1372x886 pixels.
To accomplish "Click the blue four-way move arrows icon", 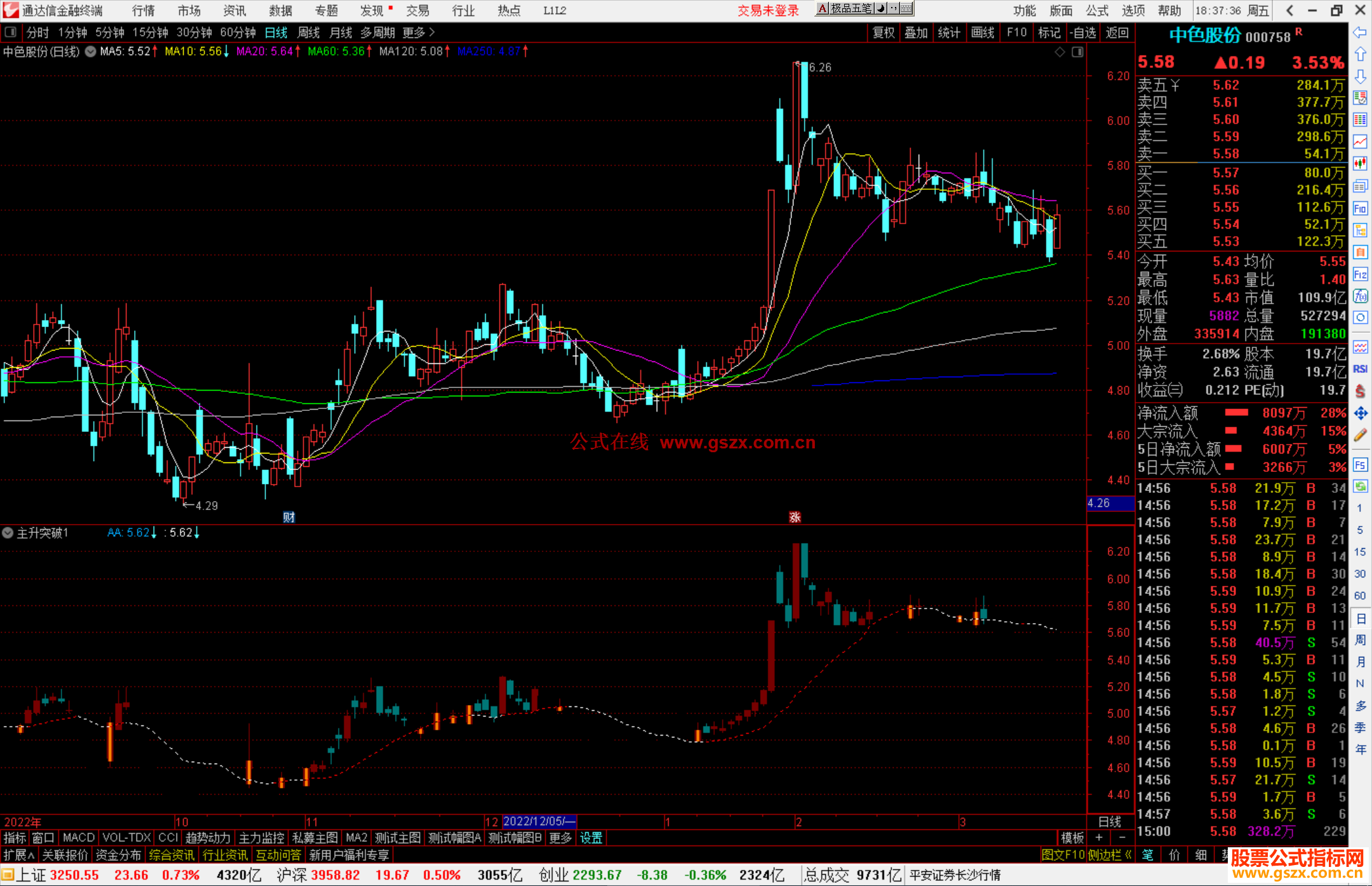I will coord(1360,413).
